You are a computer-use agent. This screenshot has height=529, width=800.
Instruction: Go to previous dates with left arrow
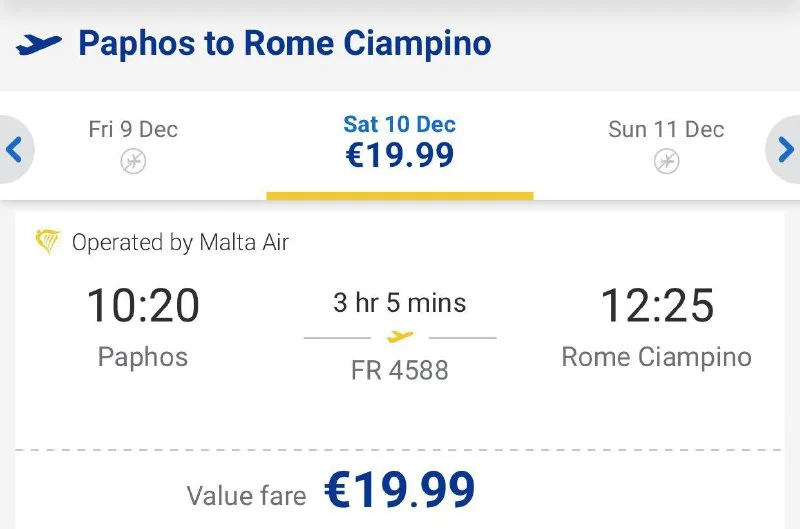pyautogui.click(x=14, y=151)
